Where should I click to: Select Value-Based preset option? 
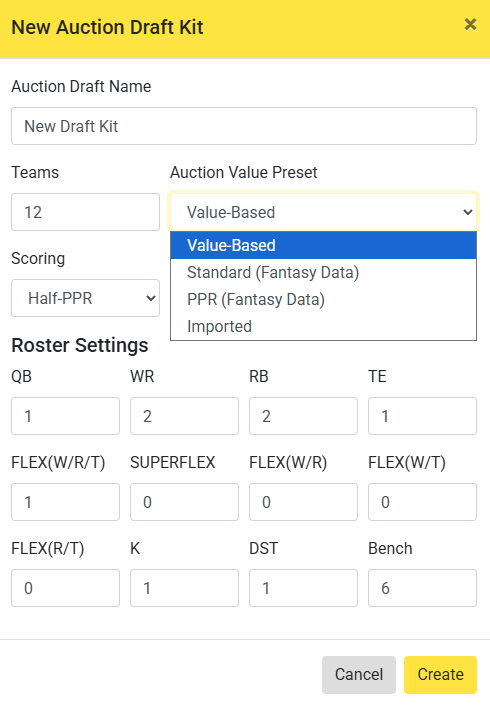(x=323, y=245)
